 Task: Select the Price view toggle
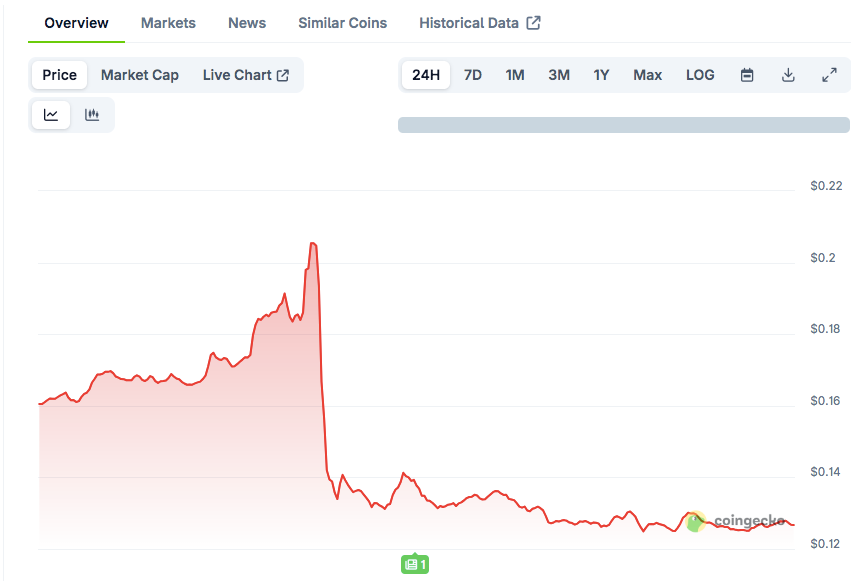[x=60, y=75]
